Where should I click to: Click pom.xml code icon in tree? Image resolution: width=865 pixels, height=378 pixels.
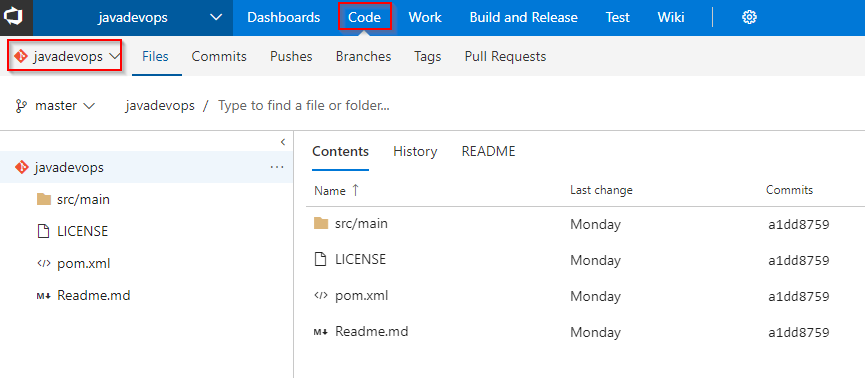pos(44,263)
